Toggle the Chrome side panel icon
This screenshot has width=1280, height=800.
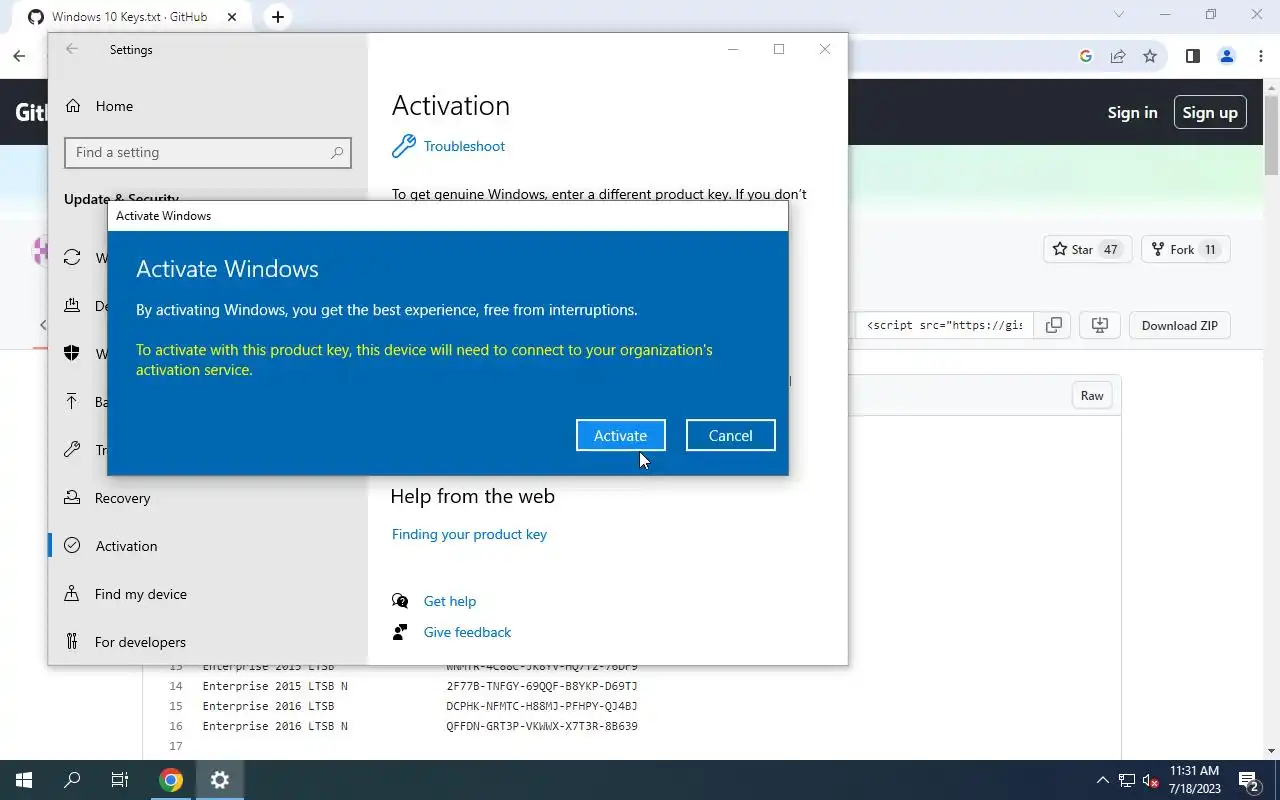tap(1193, 56)
